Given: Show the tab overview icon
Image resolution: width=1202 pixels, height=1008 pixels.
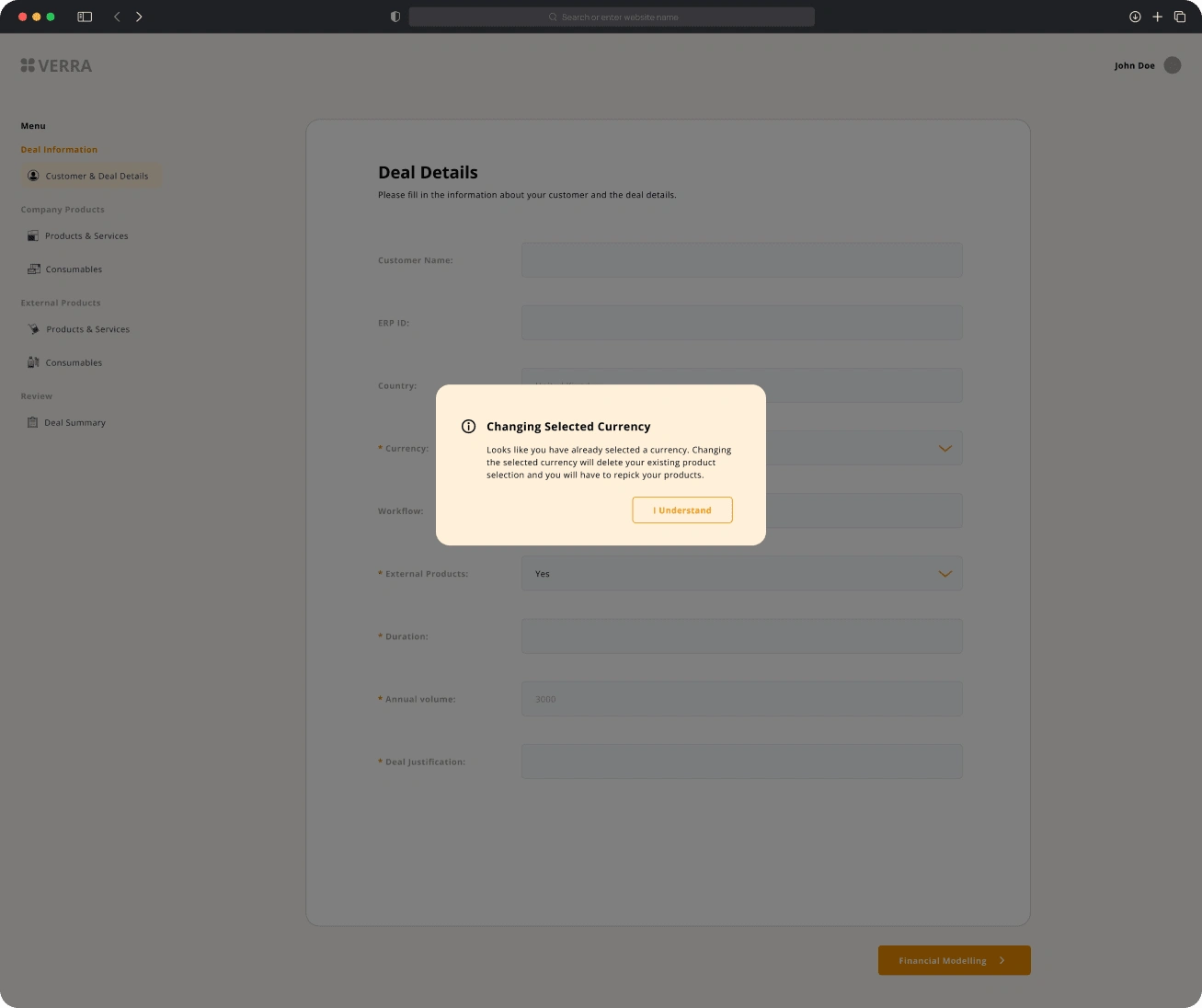Looking at the screenshot, I should [1180, 17].
